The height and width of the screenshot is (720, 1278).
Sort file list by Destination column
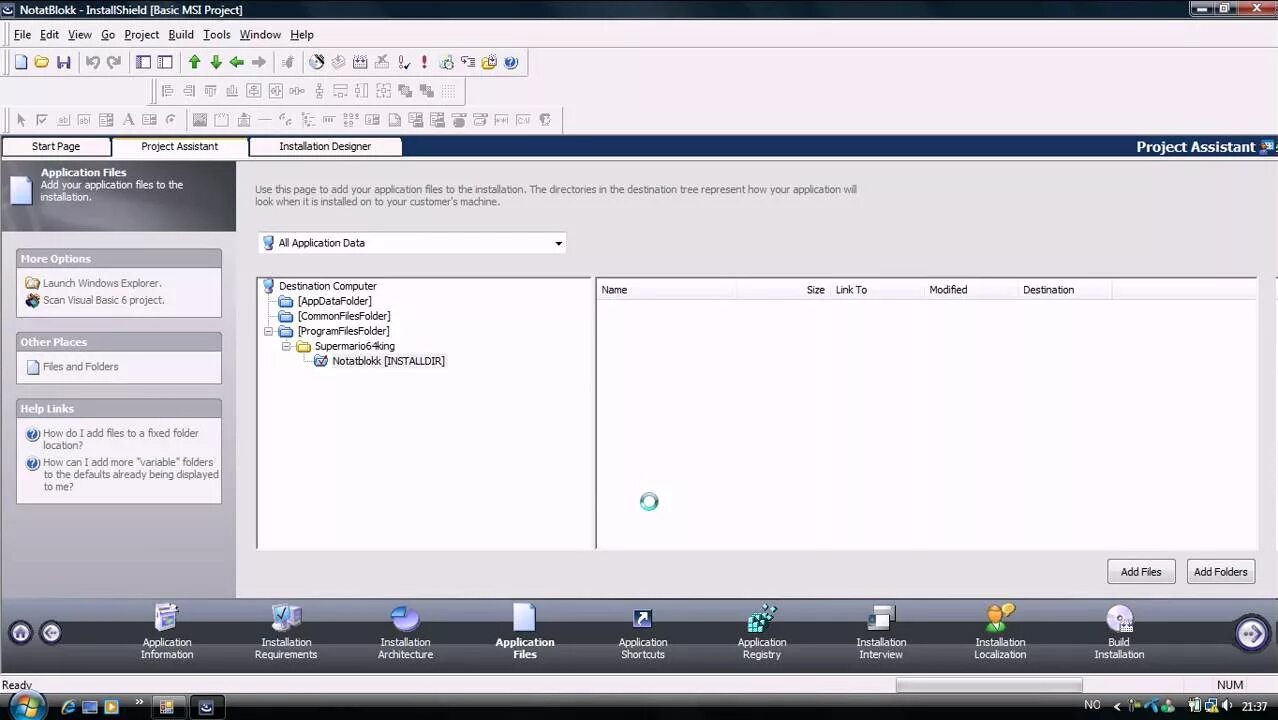tap(1065, 290)
